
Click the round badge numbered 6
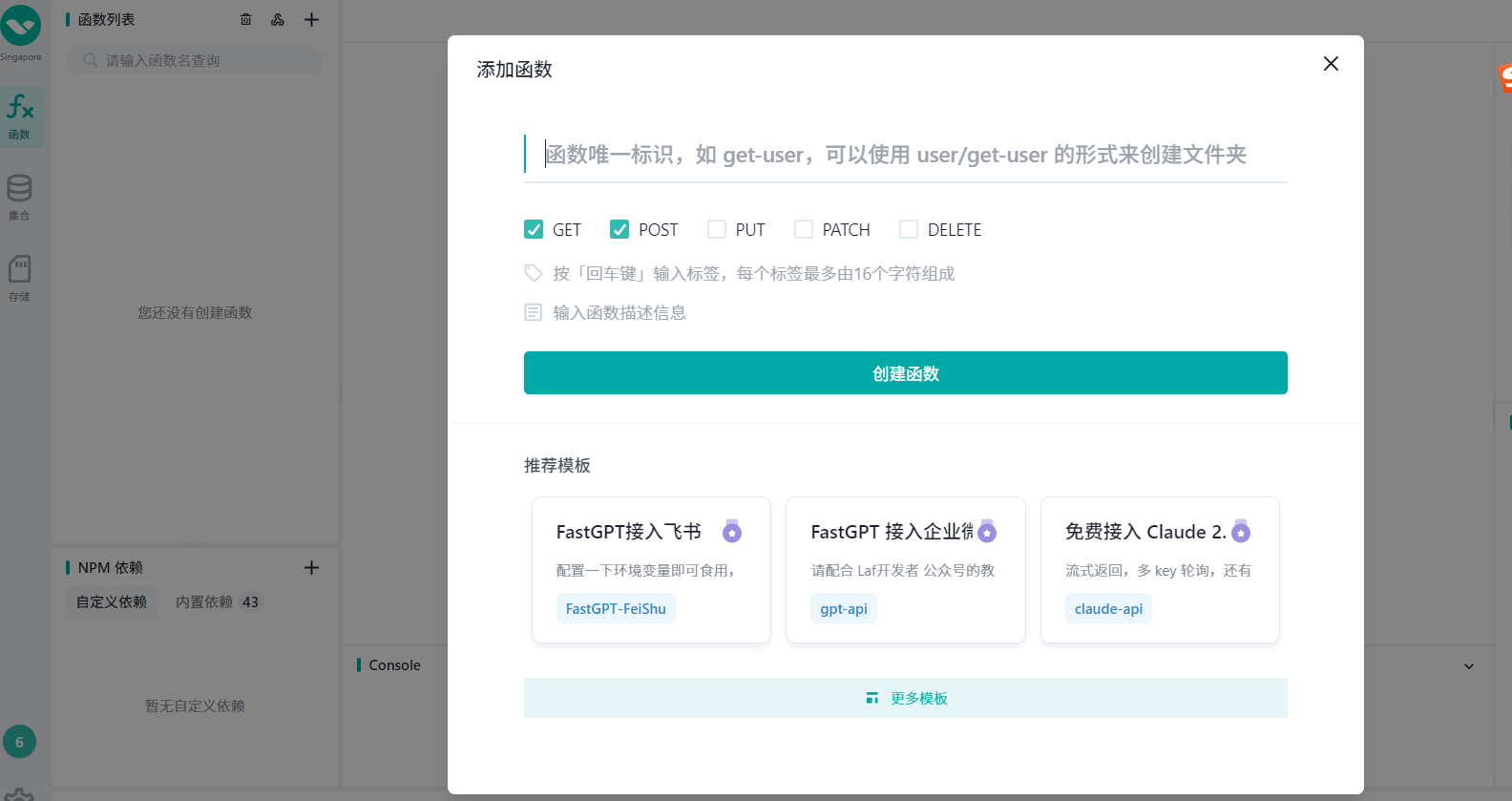[x=19, y=742]
